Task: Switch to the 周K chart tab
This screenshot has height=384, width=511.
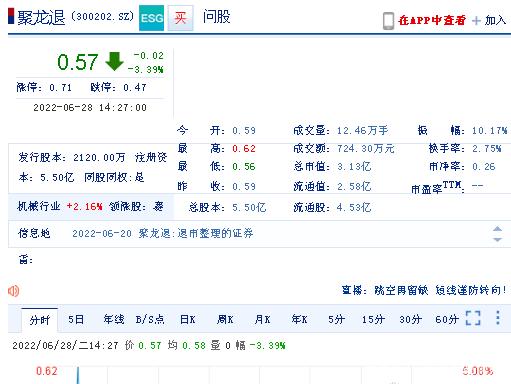Action: point(225,320)
